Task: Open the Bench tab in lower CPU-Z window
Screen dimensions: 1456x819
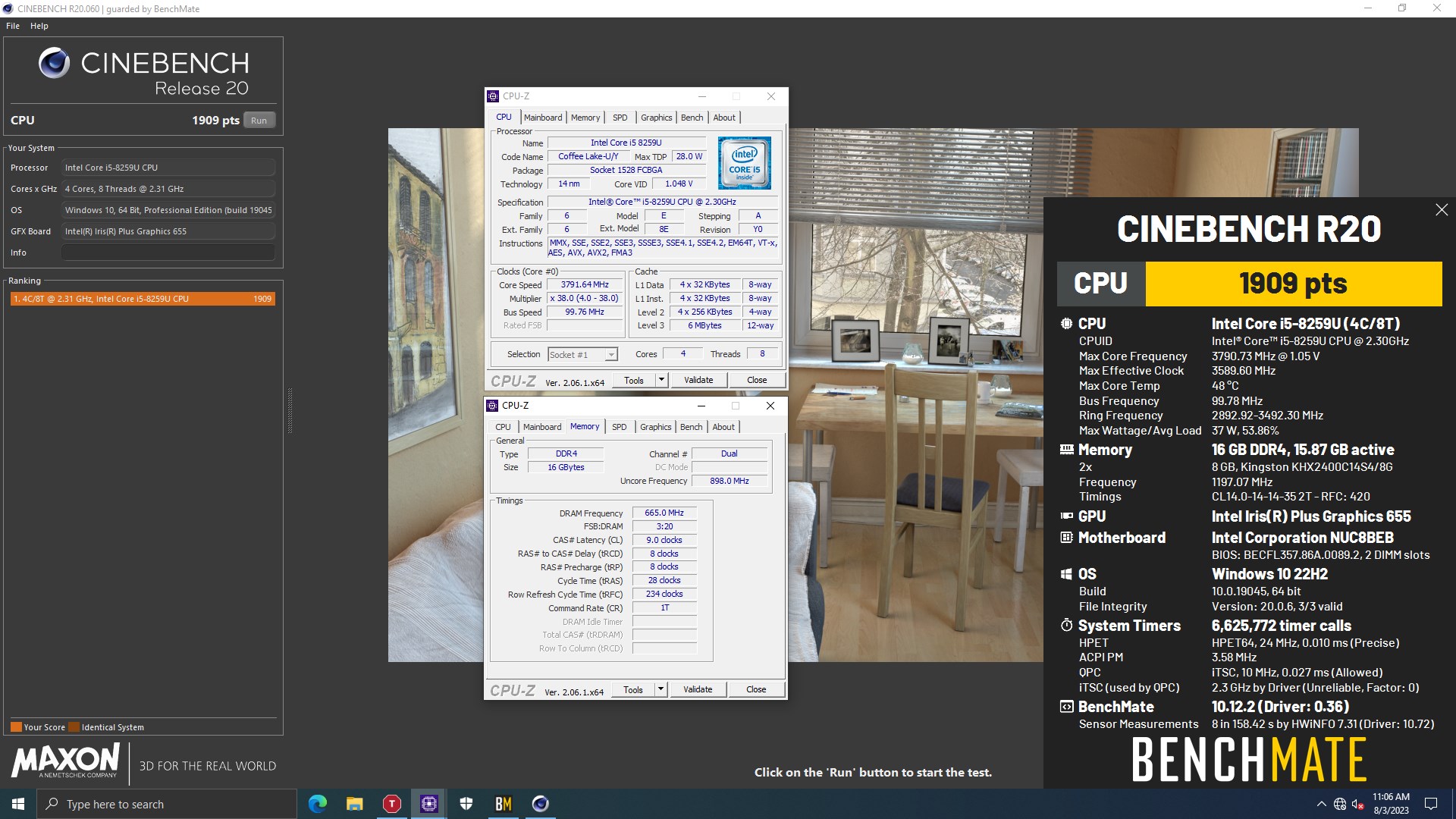Action: pyautogui.click(x=691, y=427)
